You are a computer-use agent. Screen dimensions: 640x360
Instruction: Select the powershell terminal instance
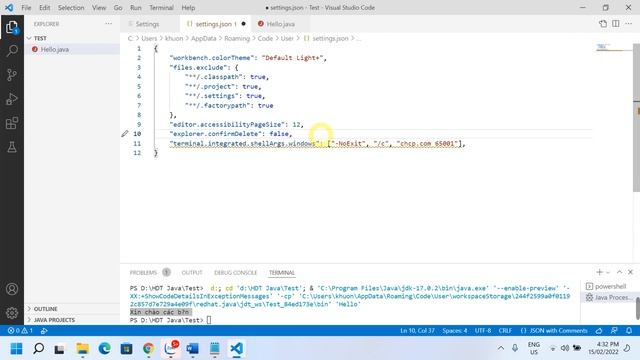pos(606,286)
